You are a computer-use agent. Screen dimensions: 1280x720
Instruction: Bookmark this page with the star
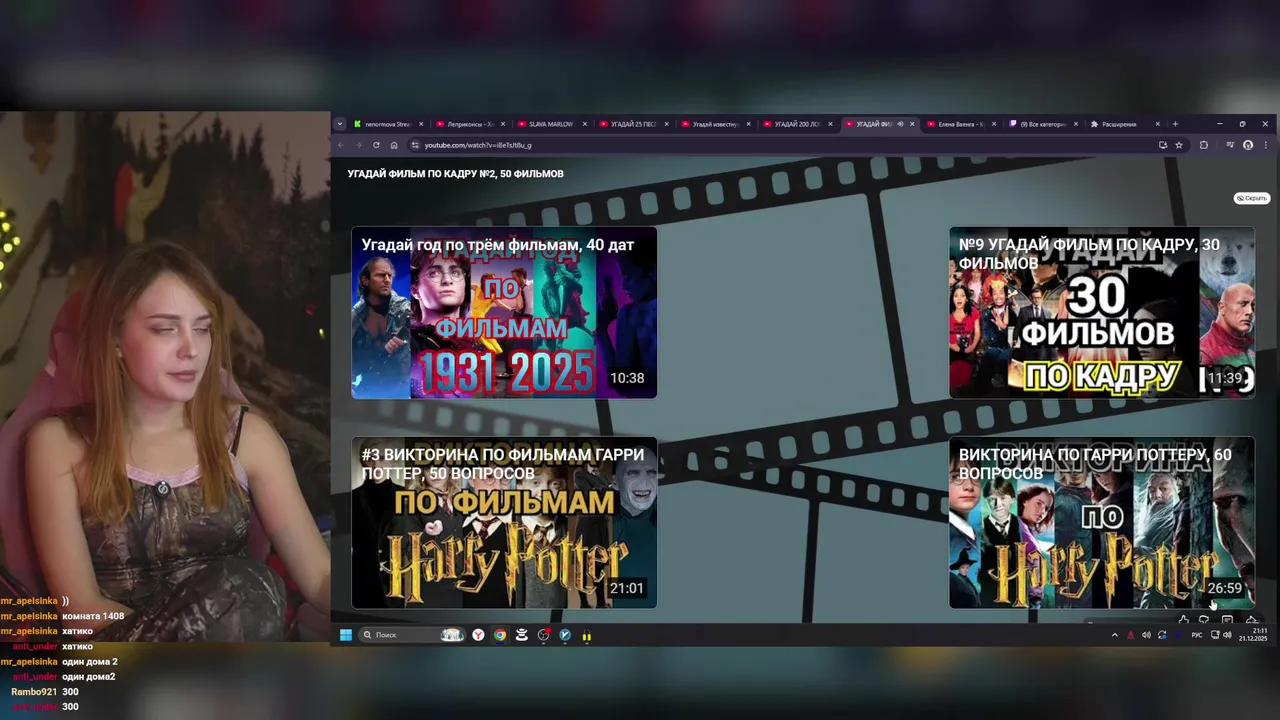(x=1179, y=145)
